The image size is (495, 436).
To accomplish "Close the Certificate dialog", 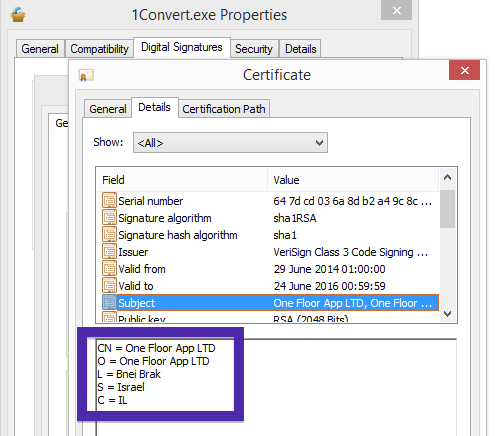I will (464, 70).
